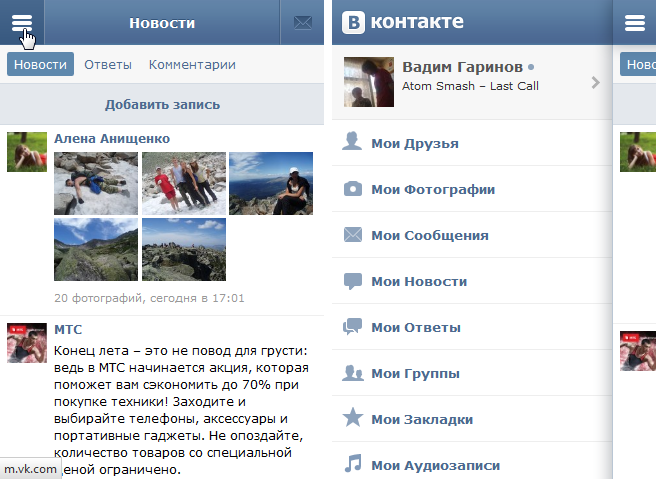
Task: Open the МТС avatar in left feed
Action: [27, 343]
